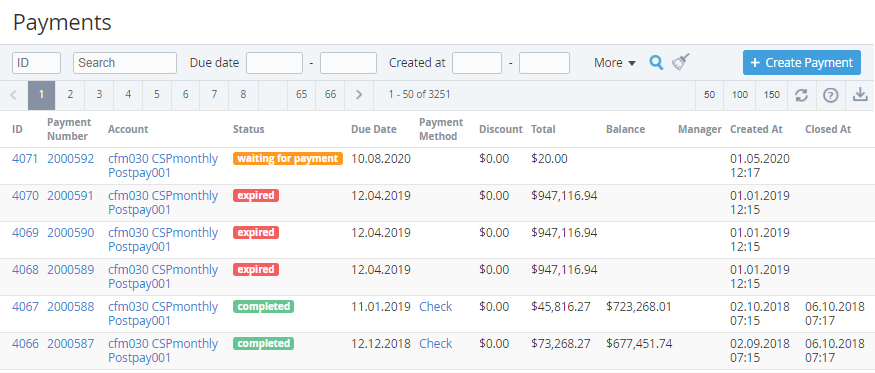The width and height of the screenshot is (875, 373).
Task: Go to previous page arrow
Action: (x=13, y=95)
